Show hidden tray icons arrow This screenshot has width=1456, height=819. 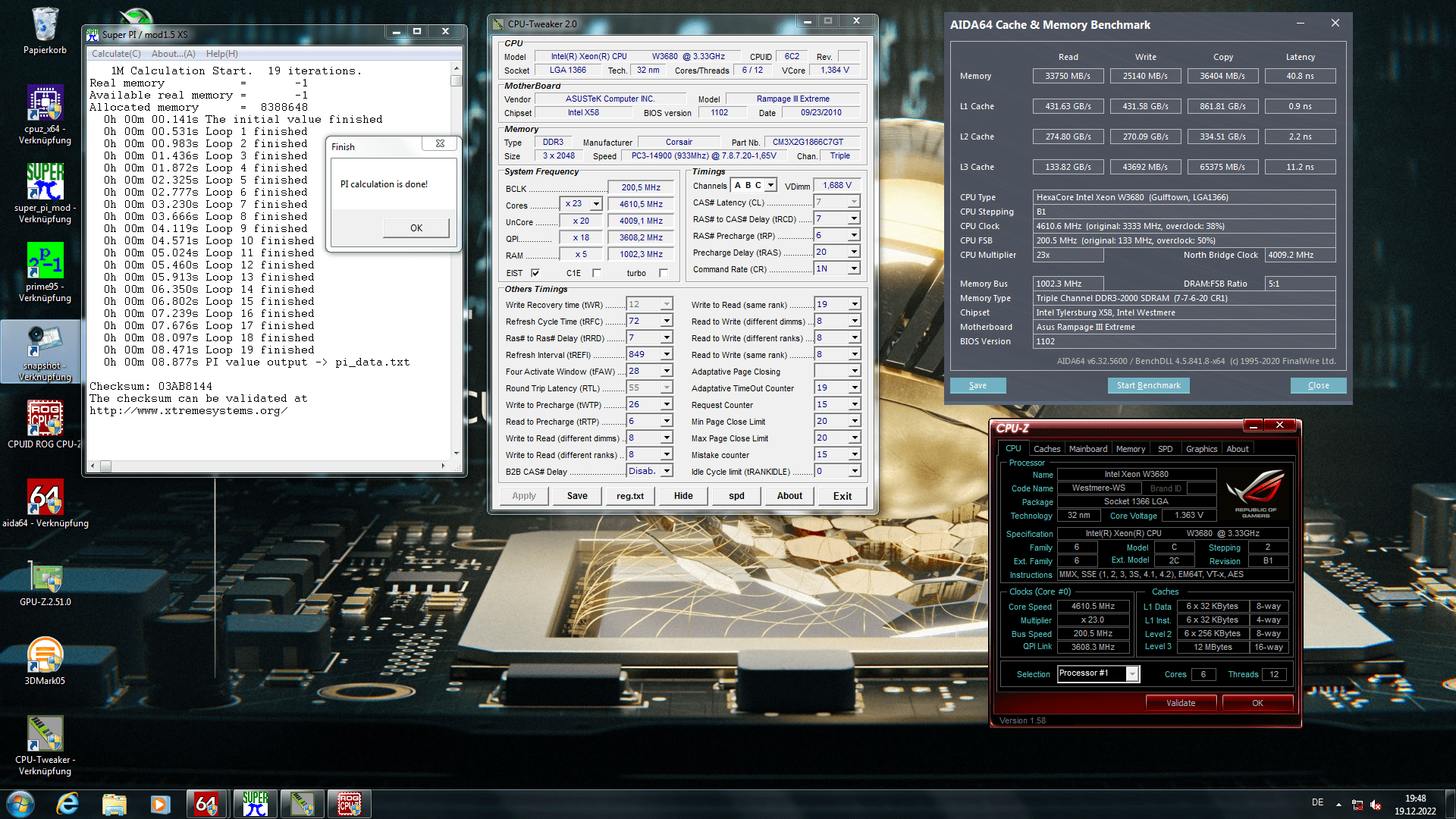point(1338,805)
